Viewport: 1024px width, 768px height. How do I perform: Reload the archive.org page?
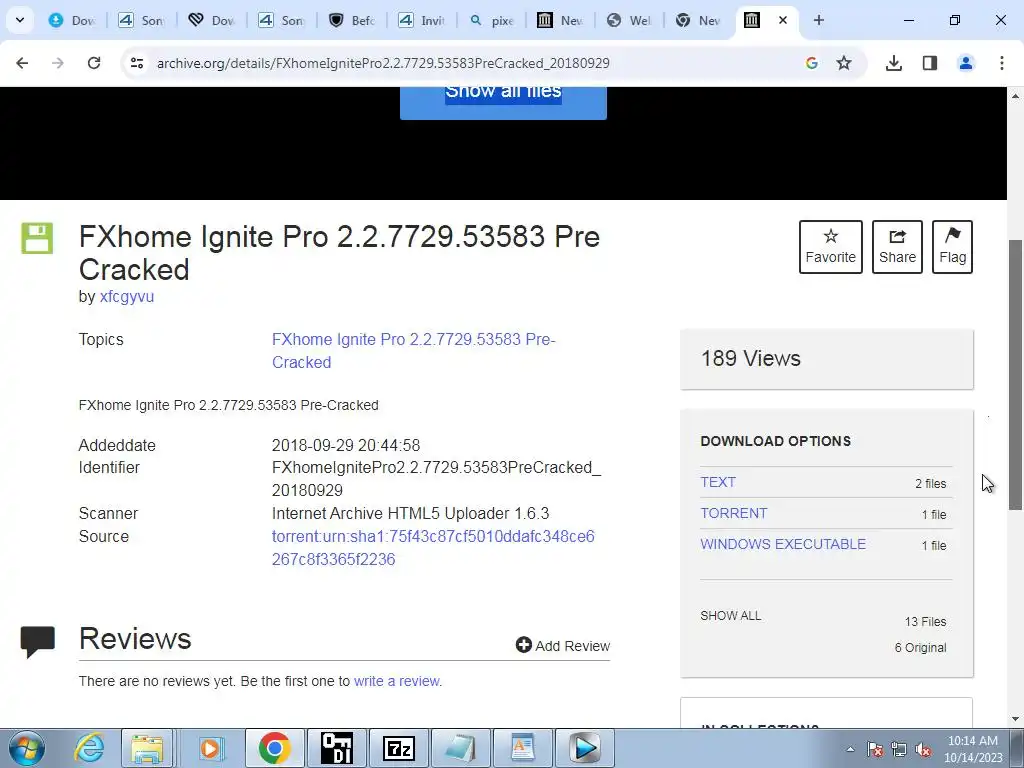(94, 63)
